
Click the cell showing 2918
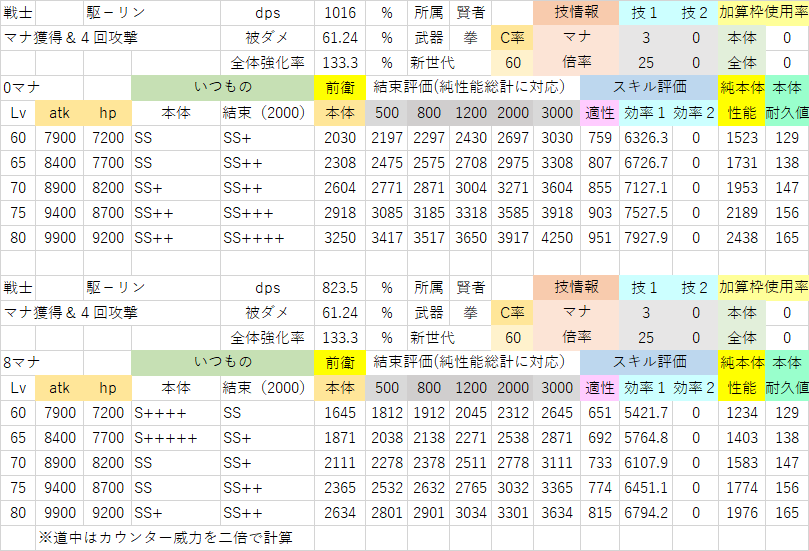coord(340,213)
